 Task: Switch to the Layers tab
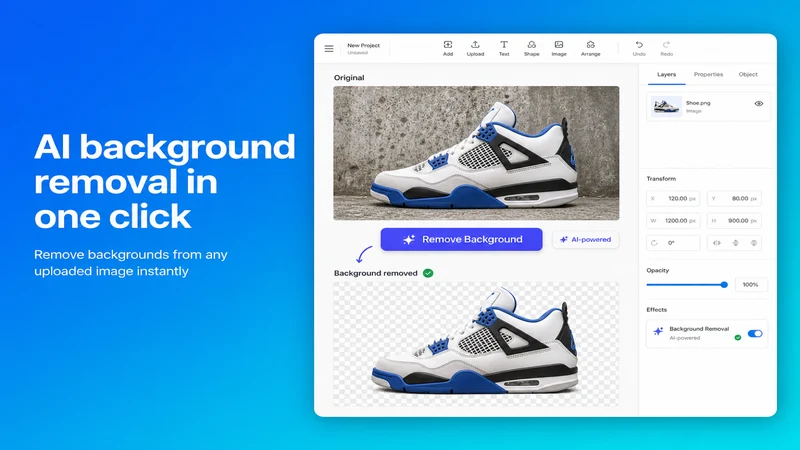click(x=666, y=74)
